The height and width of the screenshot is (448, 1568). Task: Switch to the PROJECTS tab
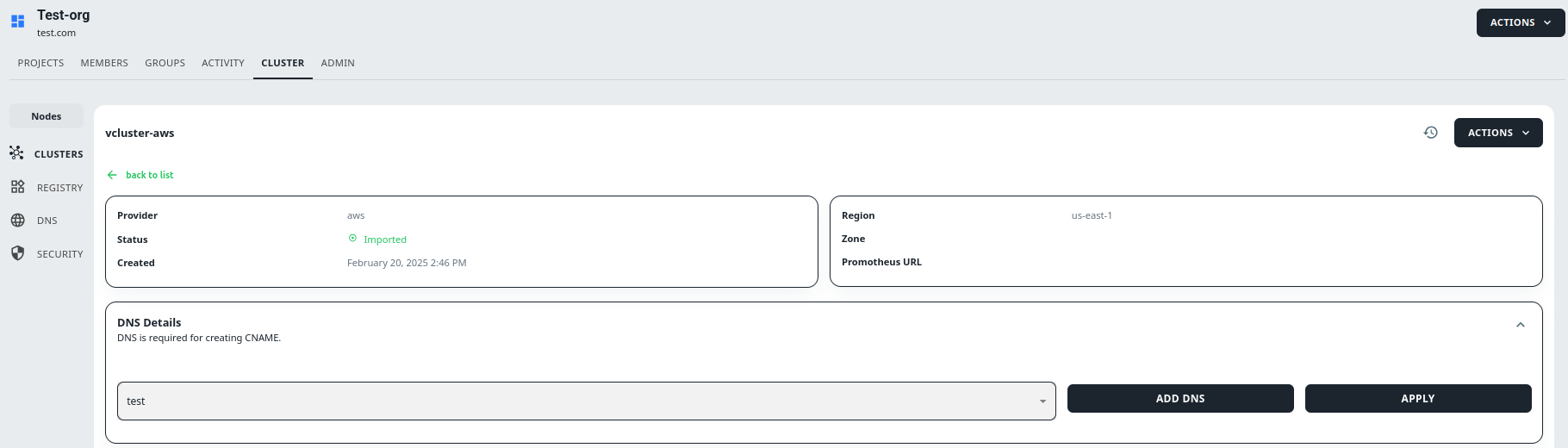coord(40,63)
